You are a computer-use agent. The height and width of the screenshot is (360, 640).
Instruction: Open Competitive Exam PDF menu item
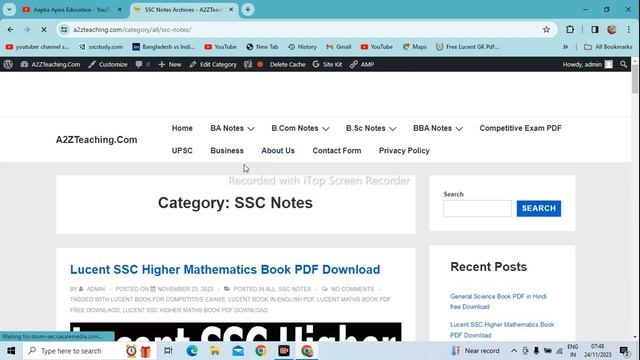pyautogui.click(x=520, y=128)
